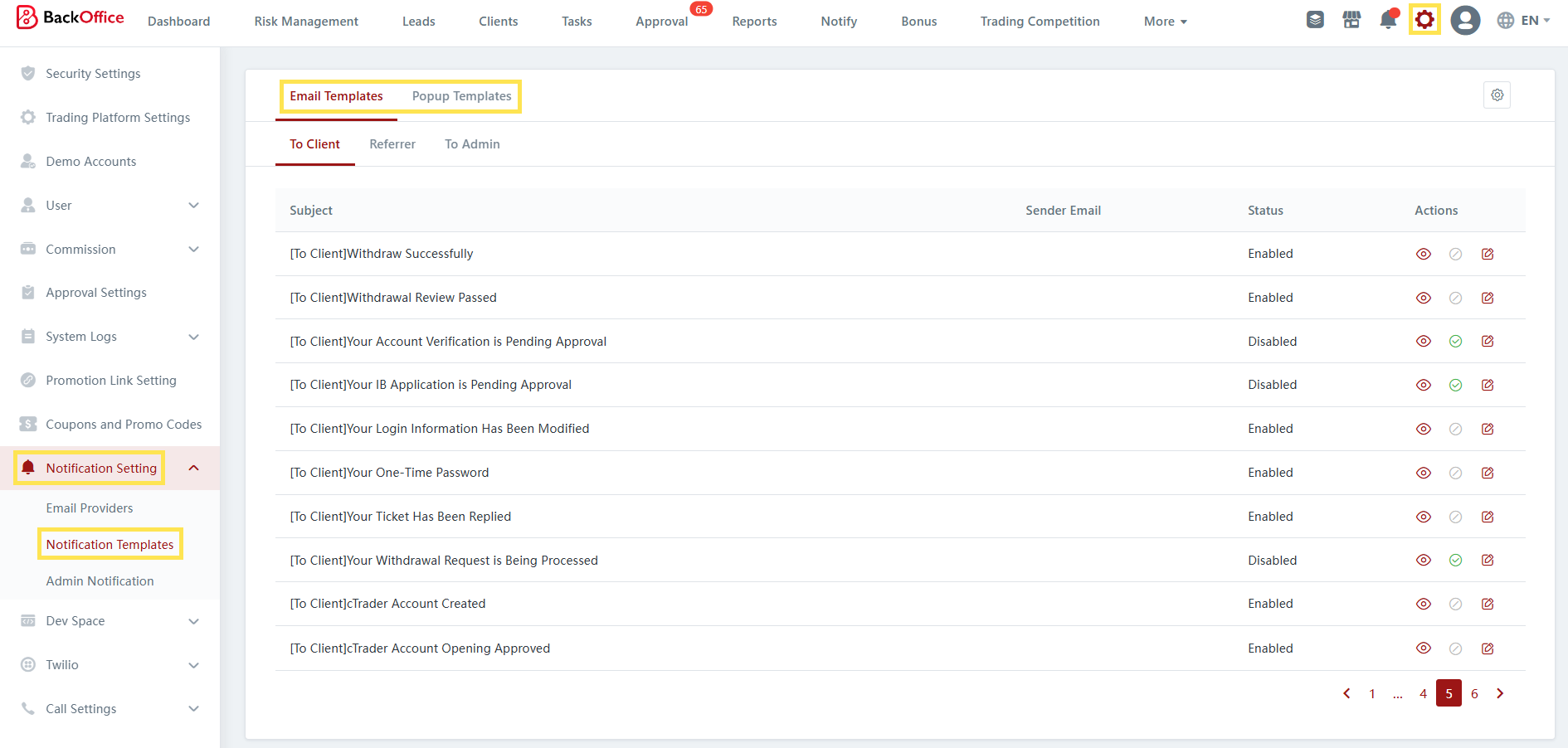The height and width of the screenshot is (748, 1568).
Task: Open the EN language dropdown
Action: (1523, 21)
